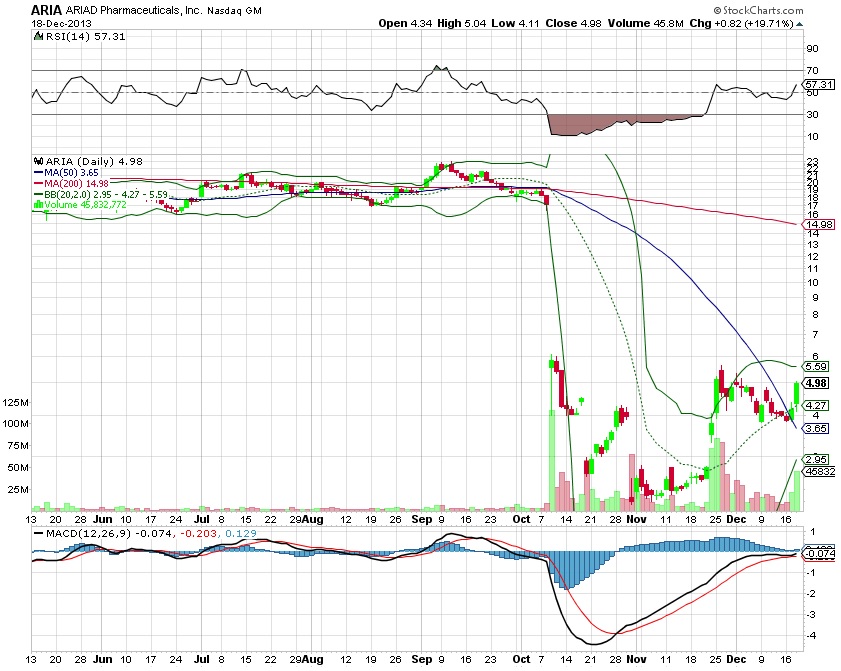Image resolution: width=841 pixels, height=671 pixels.
Task: Click the blue up-arrow beside change percent
Action: [800, 24]
